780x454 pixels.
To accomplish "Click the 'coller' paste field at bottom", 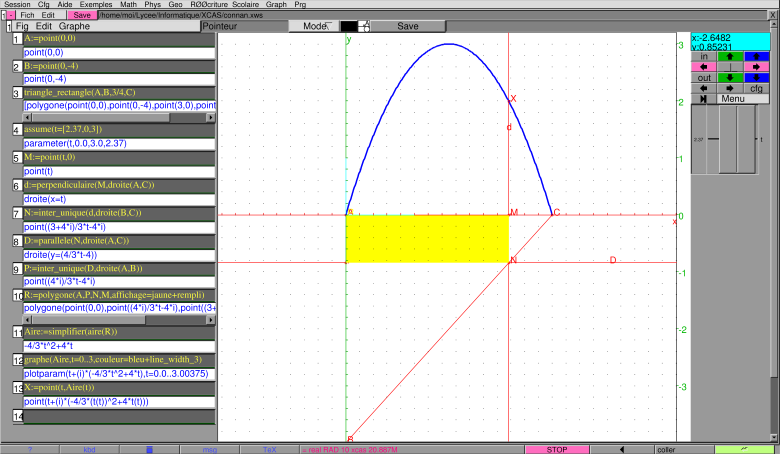I will pos(684,450).
